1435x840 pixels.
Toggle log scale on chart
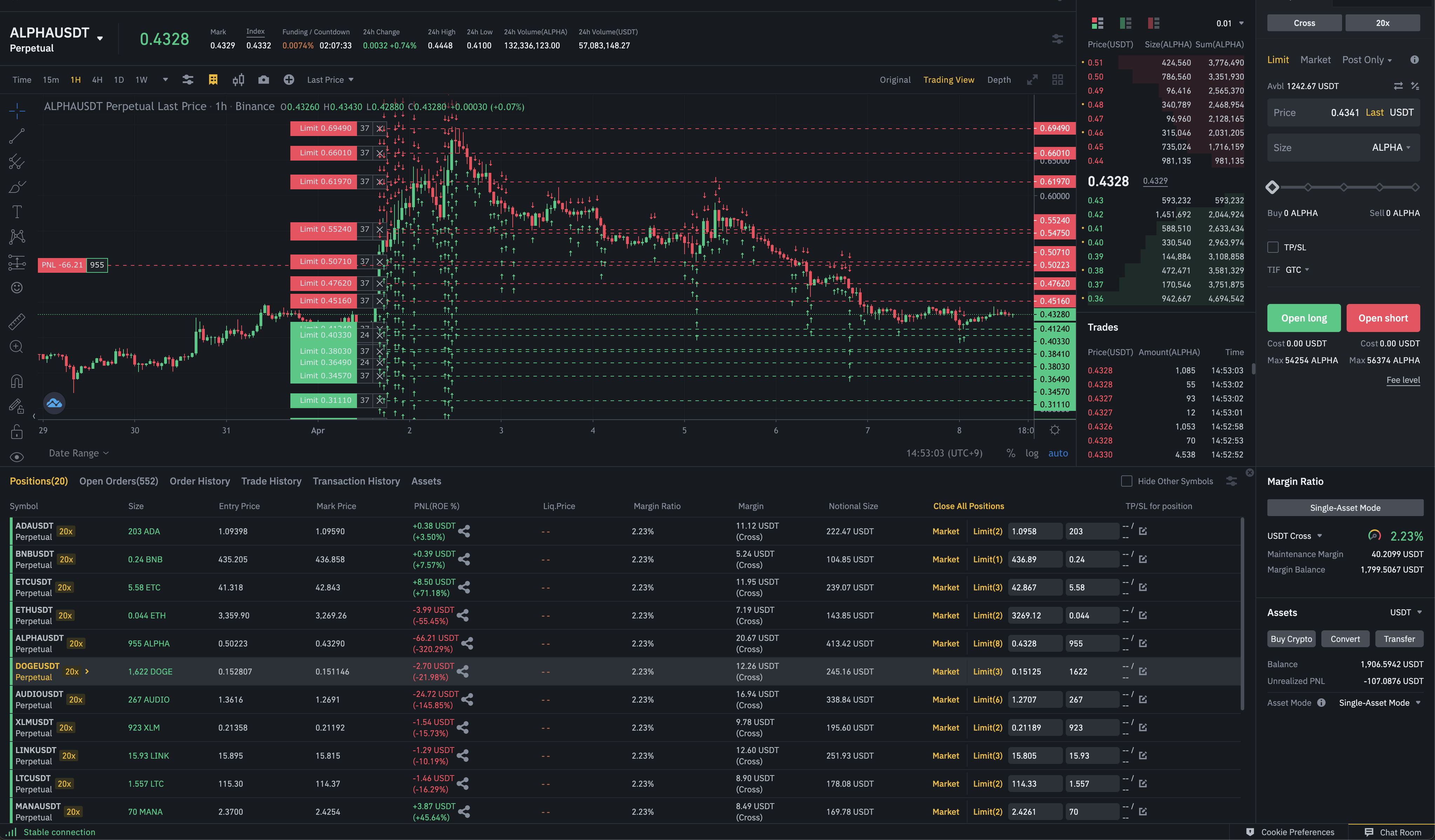point(1031,453)
